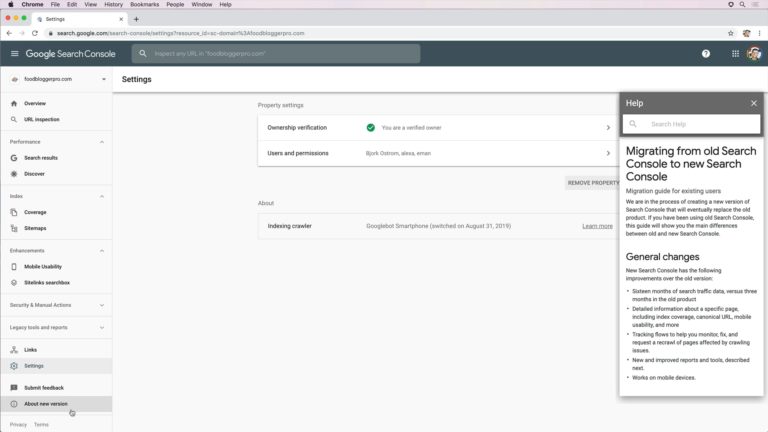The width and height of the screenshot is (768, 432).
Task: Open the File menu
Action: (x=55, y=4)
